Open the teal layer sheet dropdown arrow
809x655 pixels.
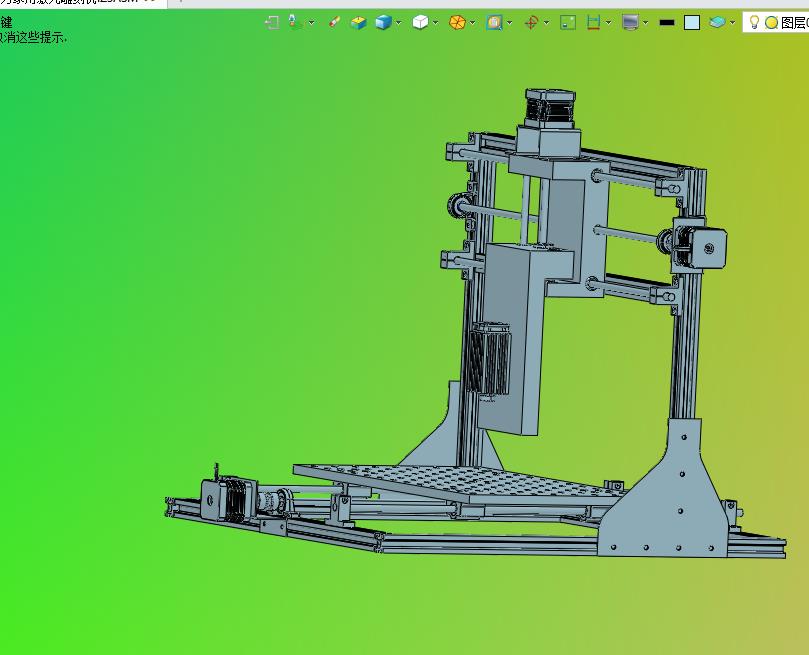point(733,23)
